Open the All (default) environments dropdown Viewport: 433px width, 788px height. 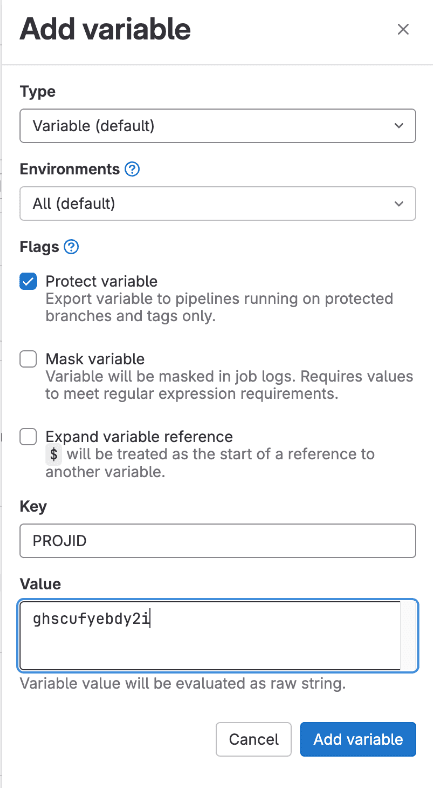coord(218,204)
